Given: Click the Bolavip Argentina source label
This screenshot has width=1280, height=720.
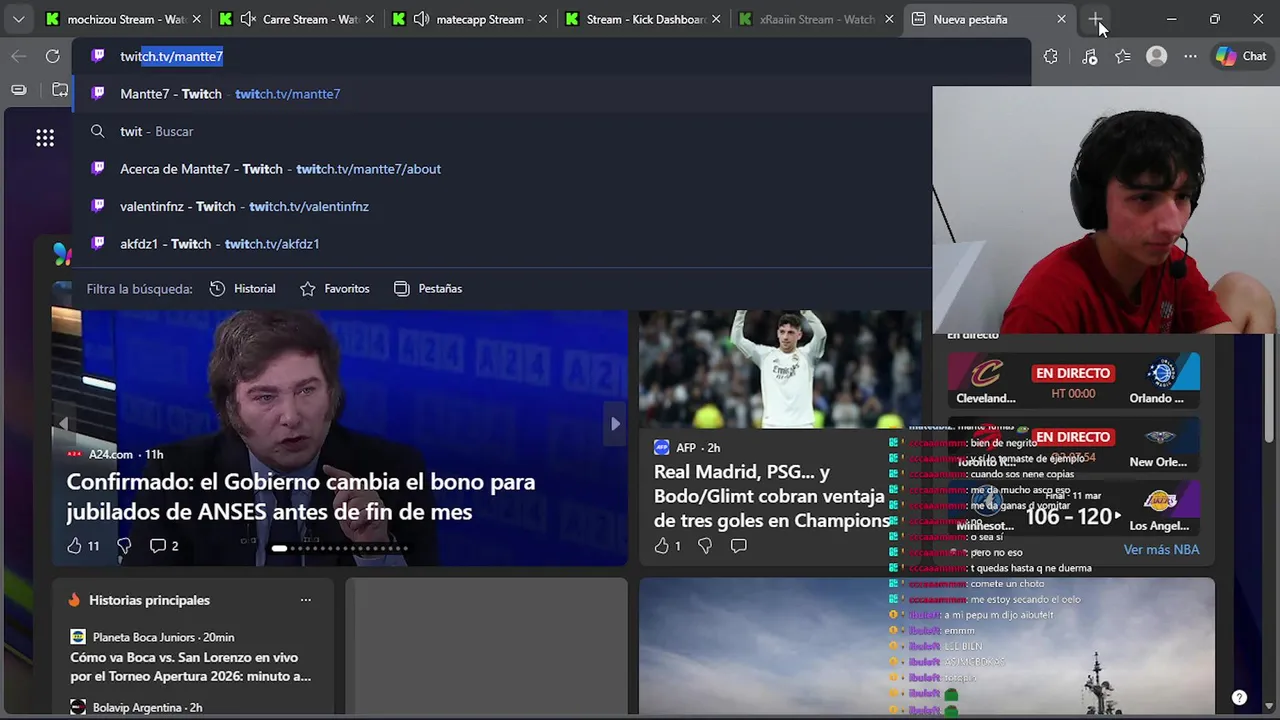Looking at the screenshot, I should (147, 707).
